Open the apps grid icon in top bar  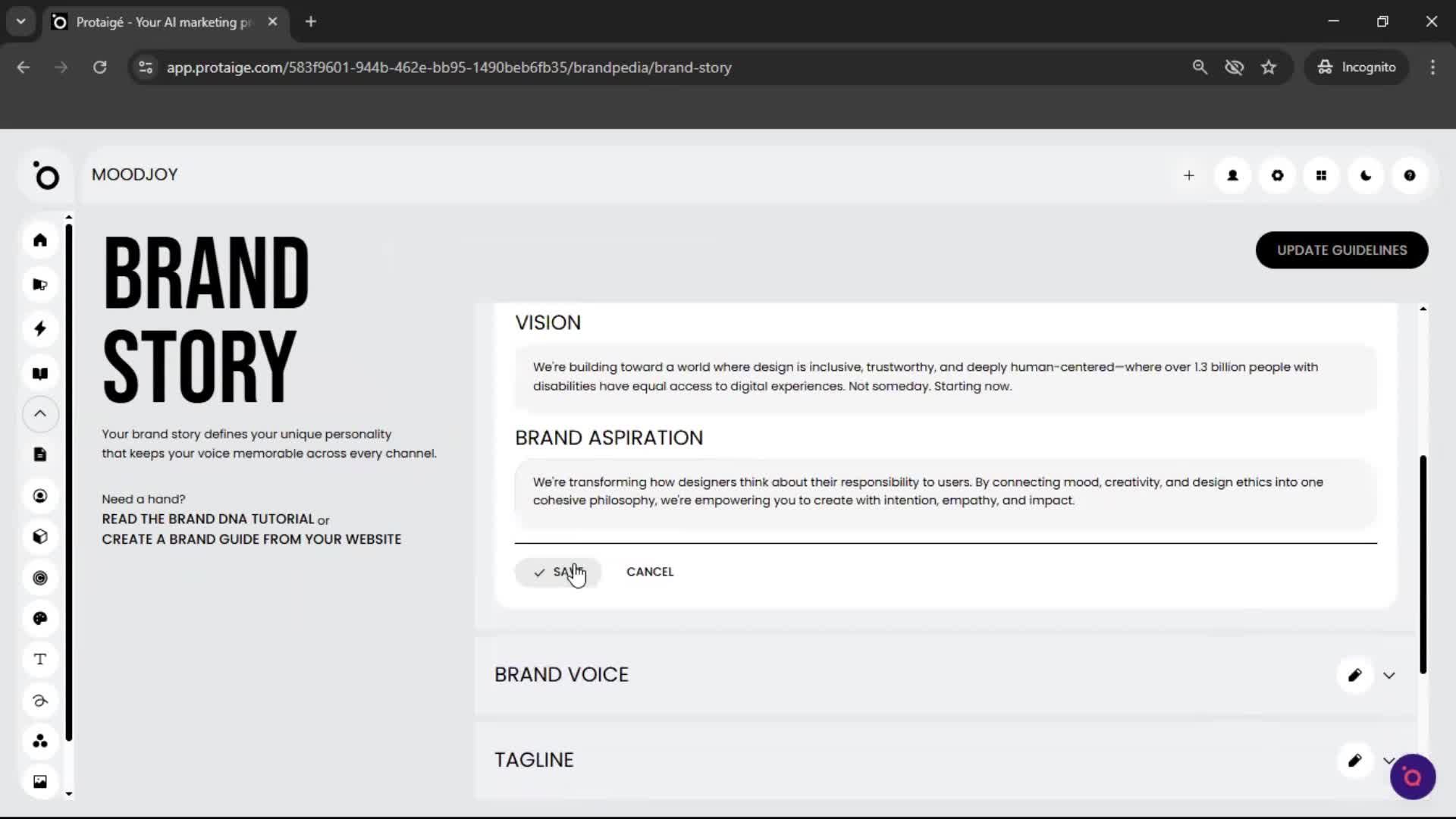(1321, 175)
